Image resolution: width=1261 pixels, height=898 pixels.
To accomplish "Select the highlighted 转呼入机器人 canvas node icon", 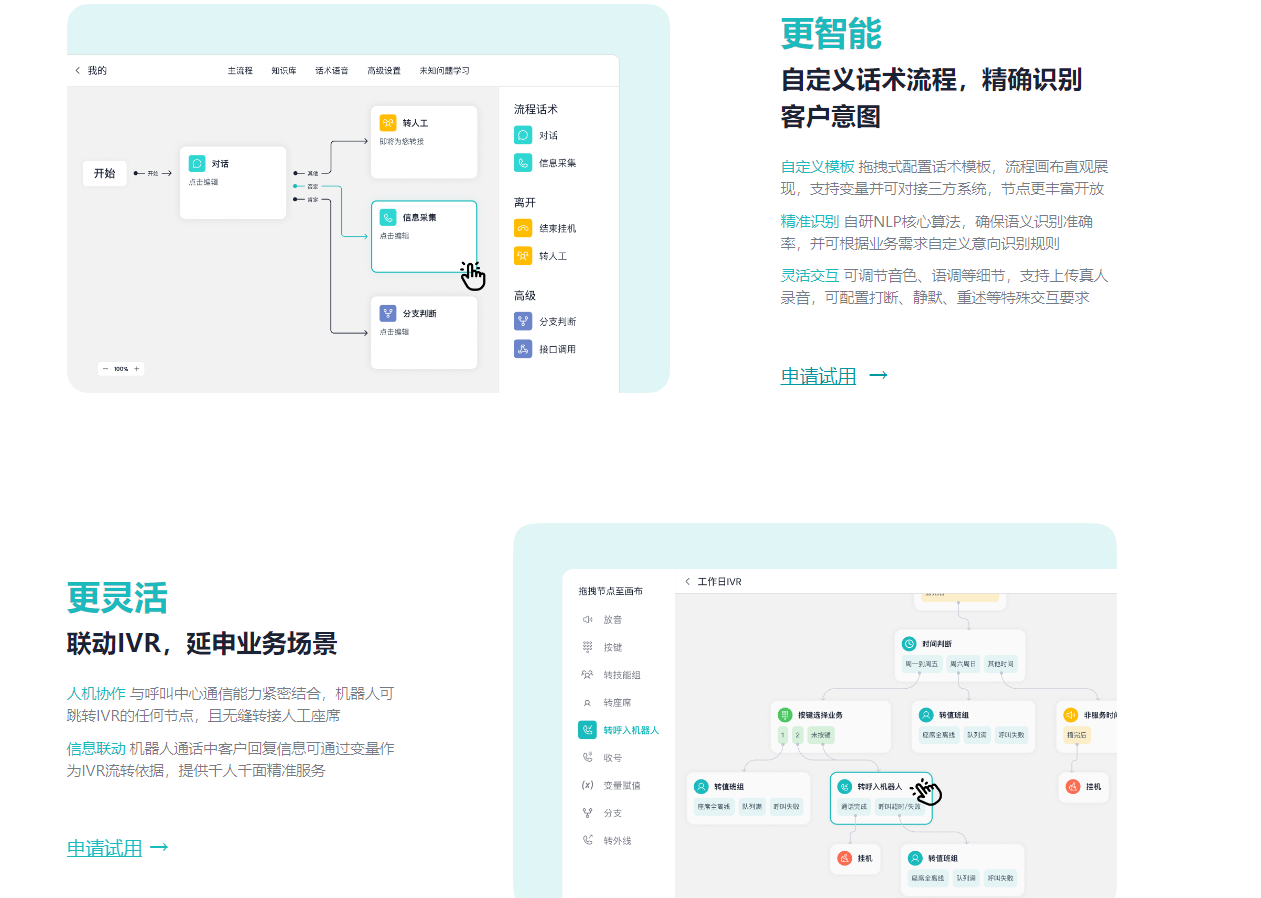I will coord(845,787).
